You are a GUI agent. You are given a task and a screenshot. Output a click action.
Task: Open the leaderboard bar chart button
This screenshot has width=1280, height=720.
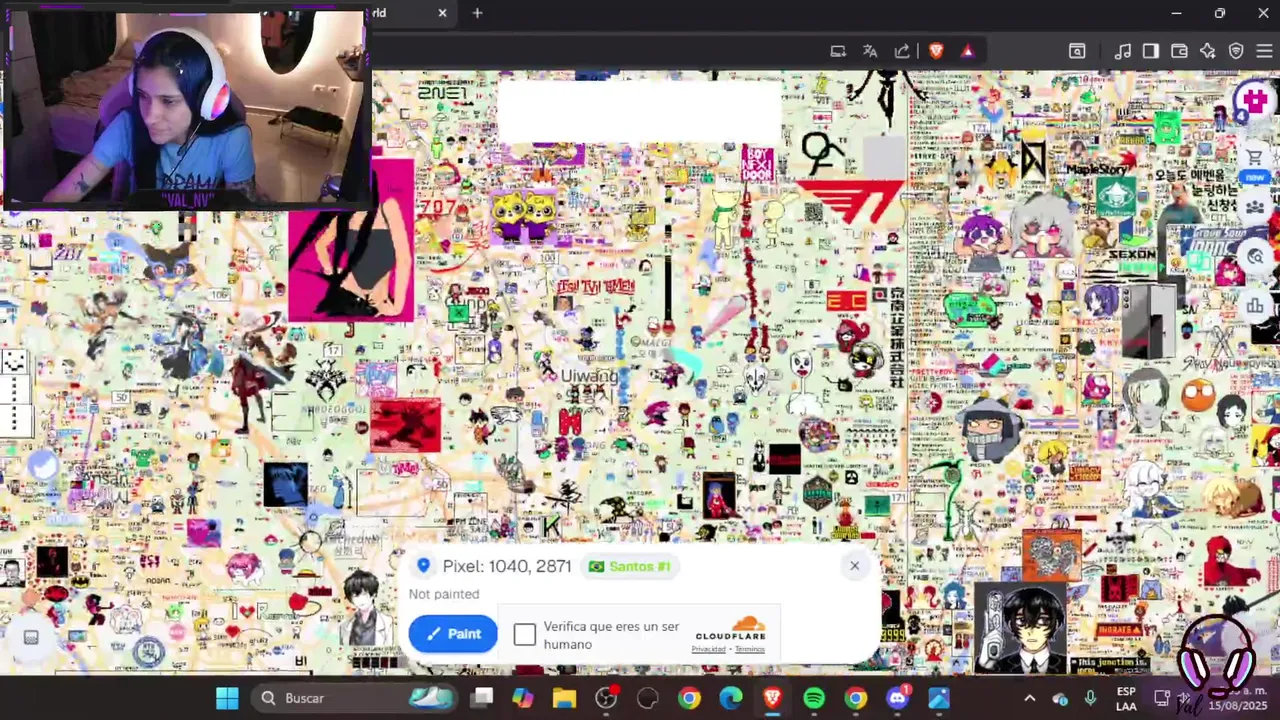(x=1254, y=306)
